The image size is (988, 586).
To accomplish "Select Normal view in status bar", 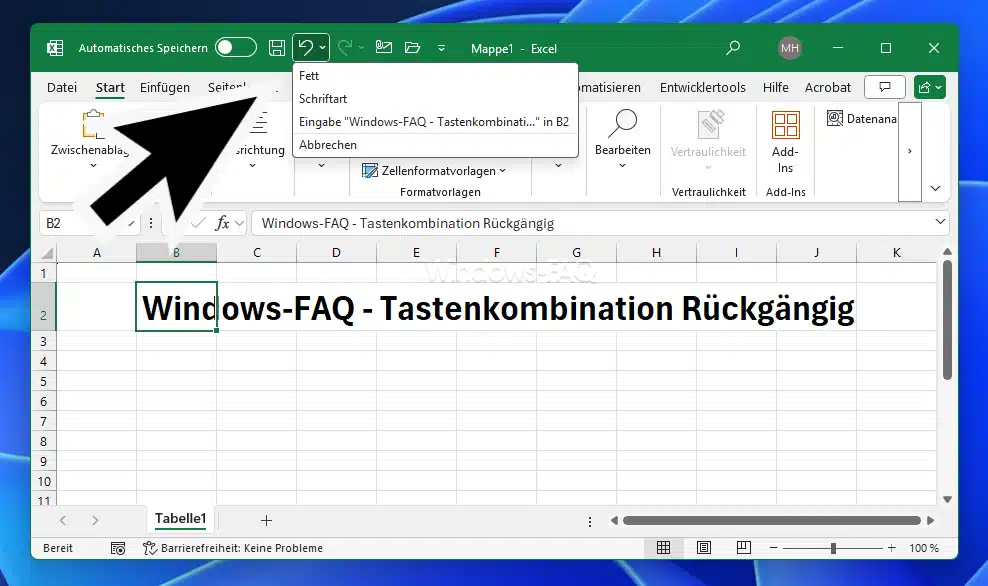I will click(663, 548).
